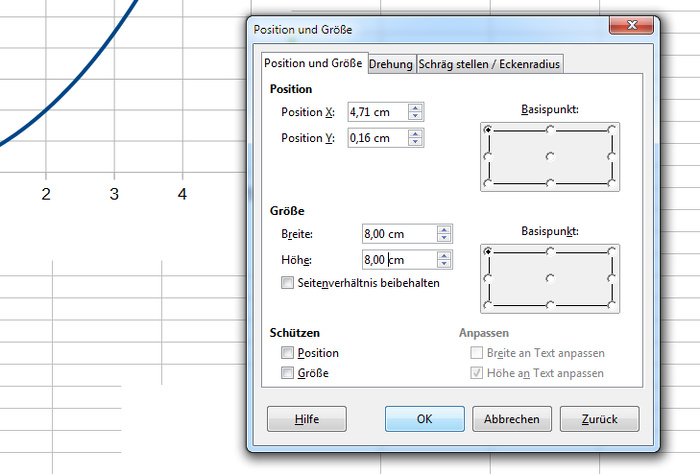Decrease Höhe with the down arrow
The width and height of the screenshot is (700, 474).
(444, 264)
